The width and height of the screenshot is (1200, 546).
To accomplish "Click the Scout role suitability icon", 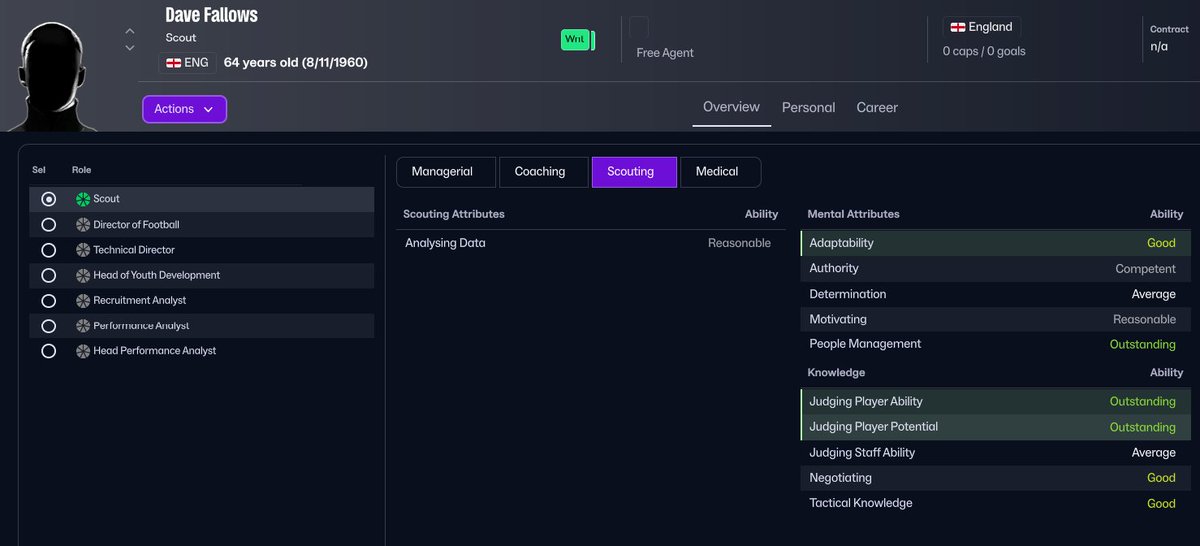I will point(83,199).
